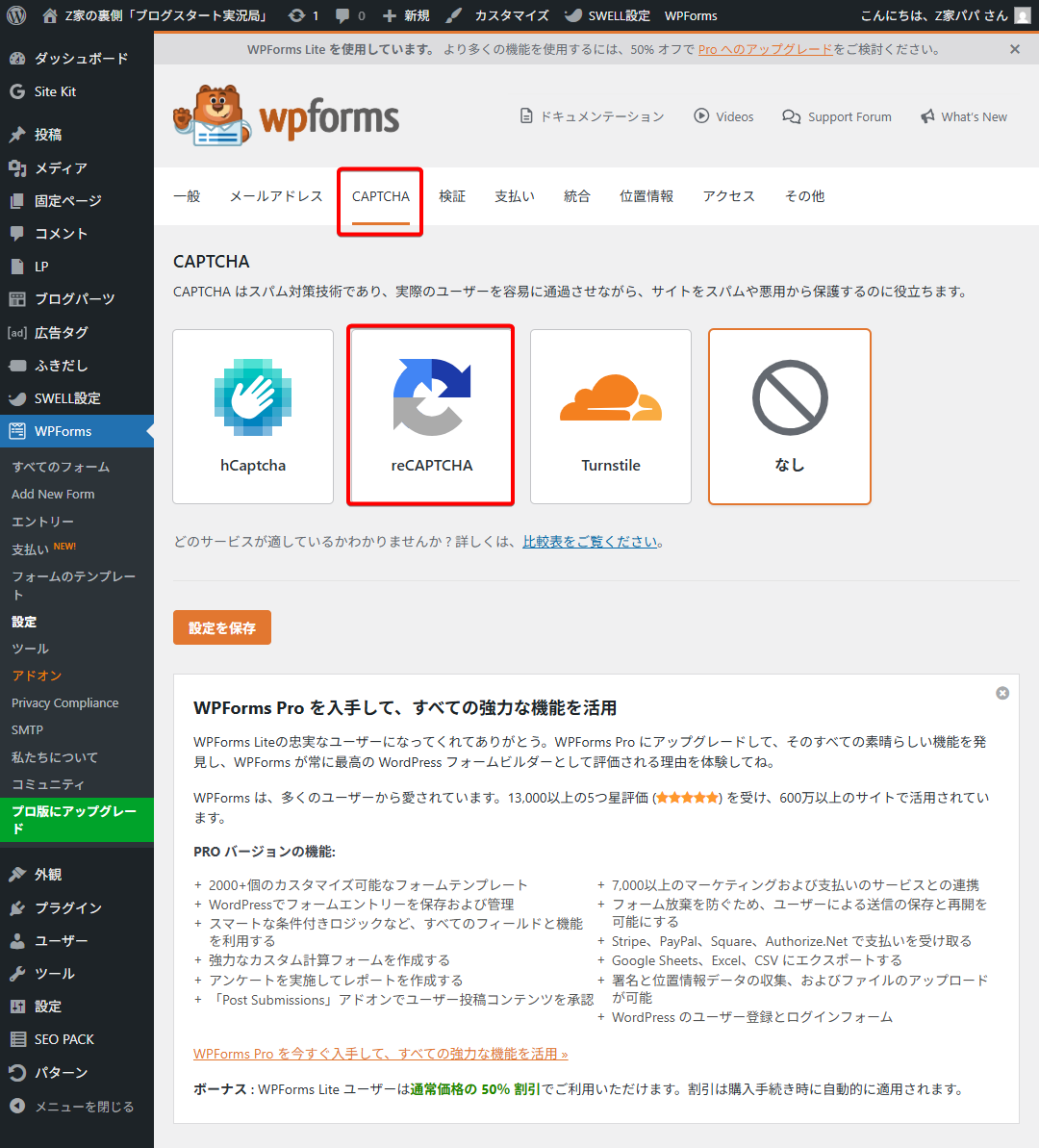This screenshot has height=1148, width=1039.
Task: Dismiss the WPForms Lite upgrade notice bar
Action: click(1014, 49)
